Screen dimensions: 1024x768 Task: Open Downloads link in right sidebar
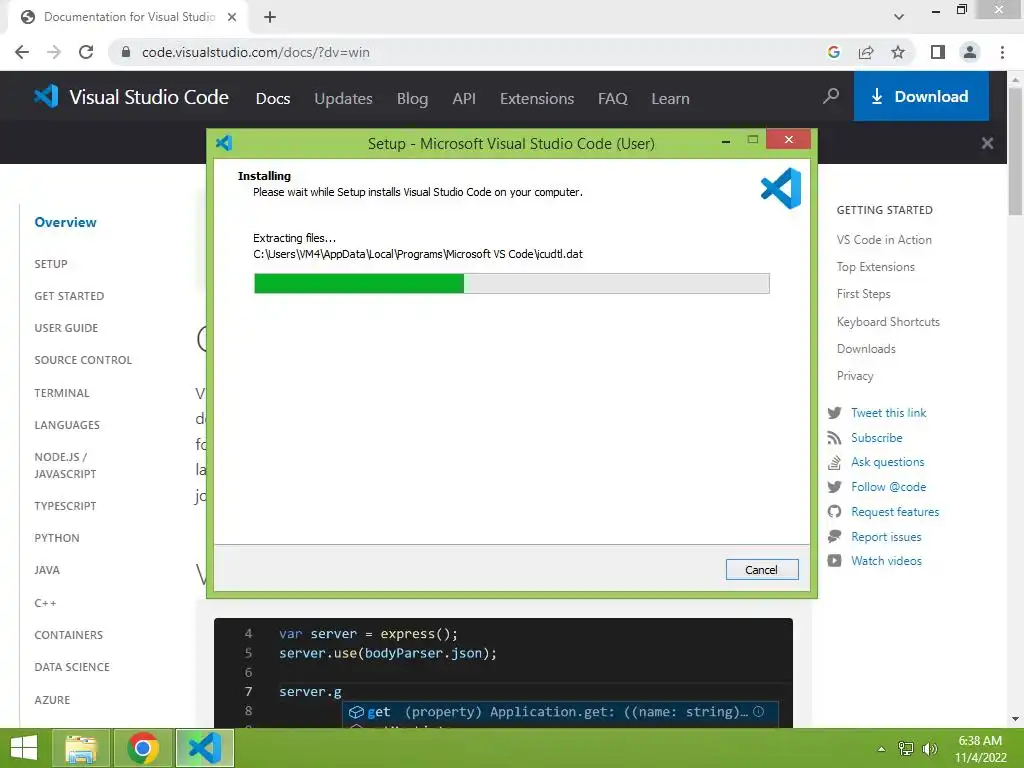tap(866, 349)
